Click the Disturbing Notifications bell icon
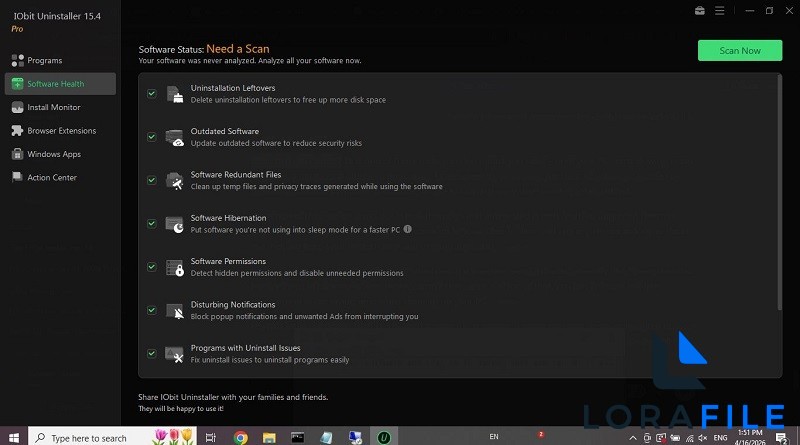The image size is (800, 445). (174, 311)
